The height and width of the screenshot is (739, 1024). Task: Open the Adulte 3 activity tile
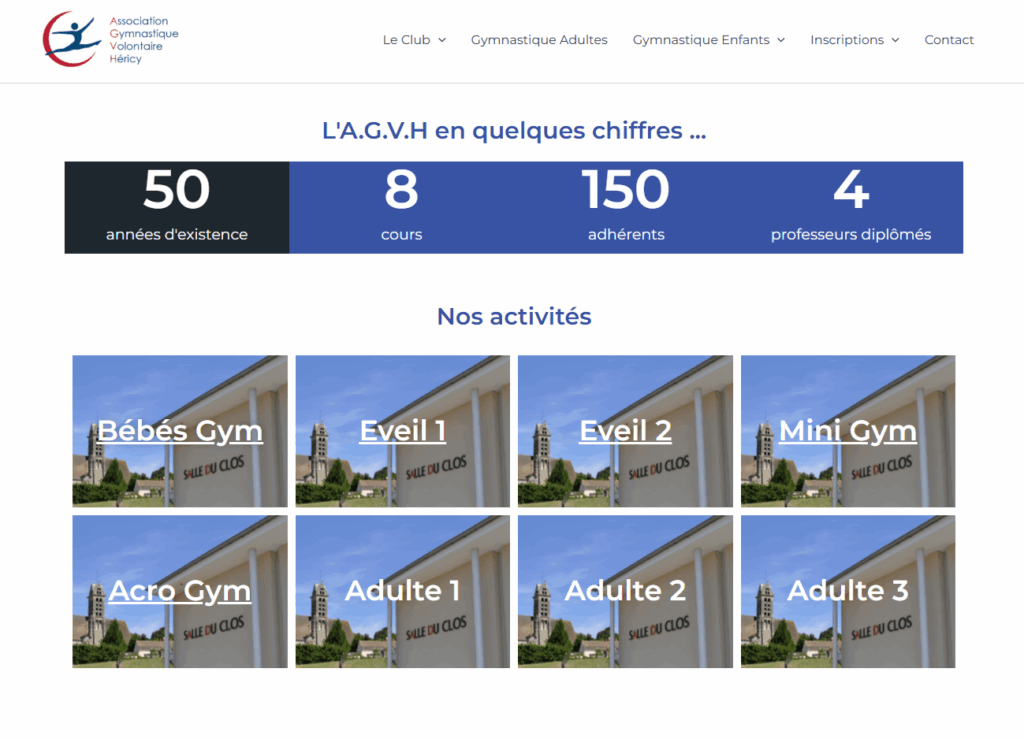[x=847, y=591]
